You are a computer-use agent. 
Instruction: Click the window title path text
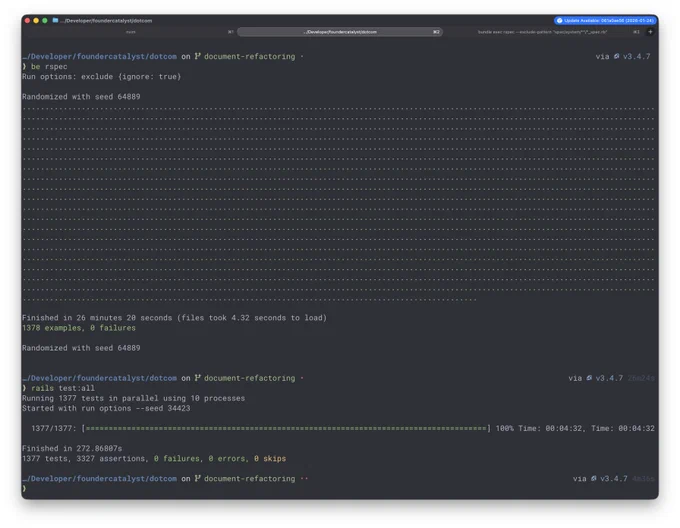click(106, 20)
